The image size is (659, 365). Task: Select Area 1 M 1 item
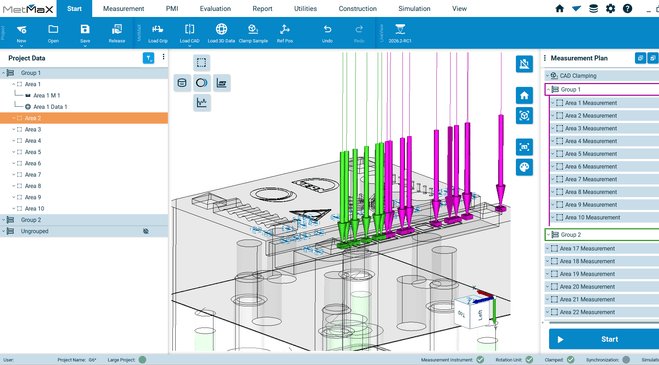[x=46, y=95]
